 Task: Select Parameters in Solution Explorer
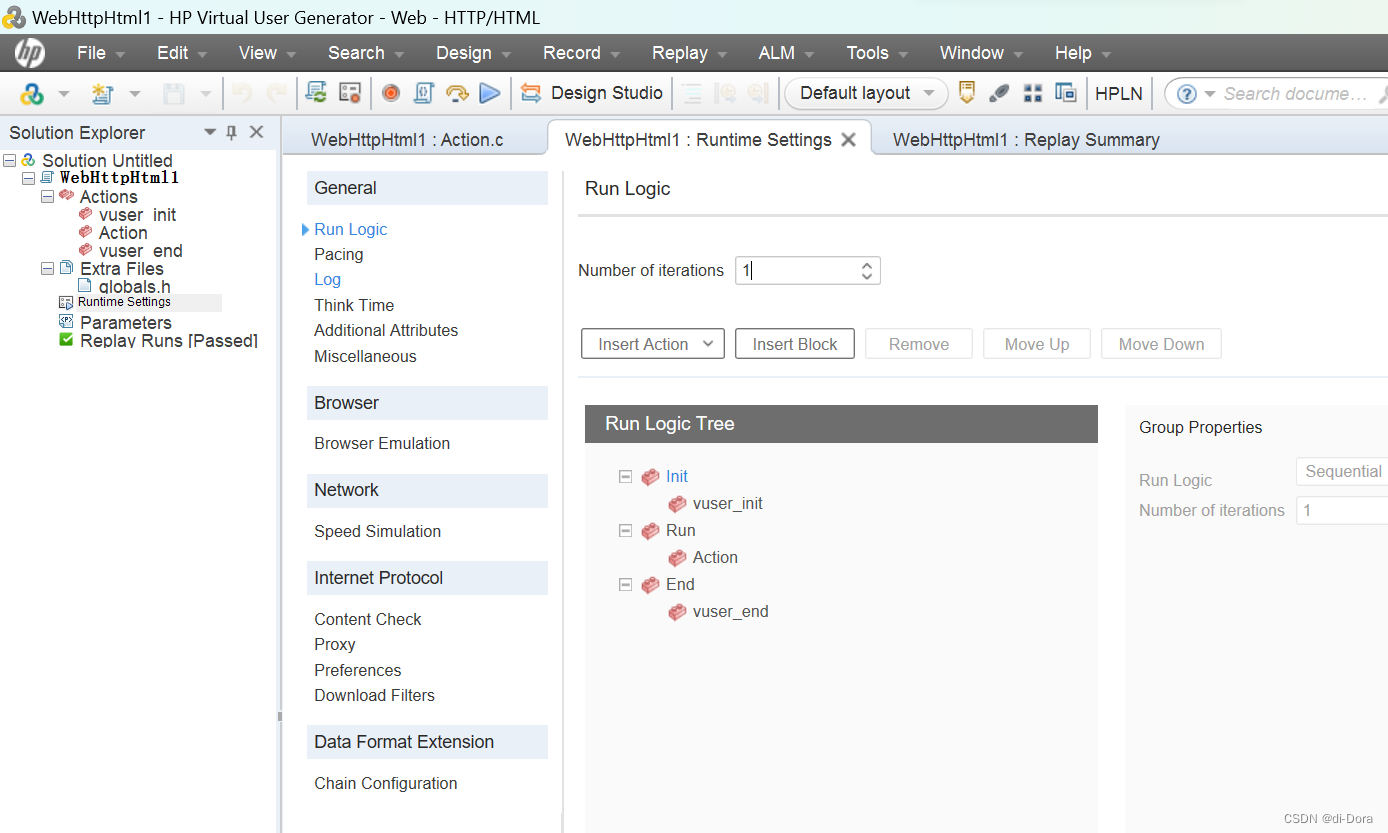(x=126, y=322)
